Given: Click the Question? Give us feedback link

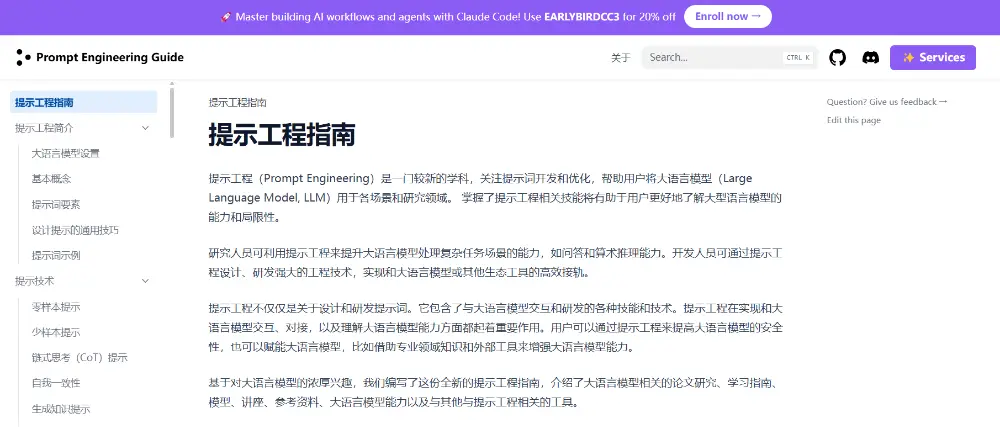Looking at the screenshot, I should (x=887, y=102).
